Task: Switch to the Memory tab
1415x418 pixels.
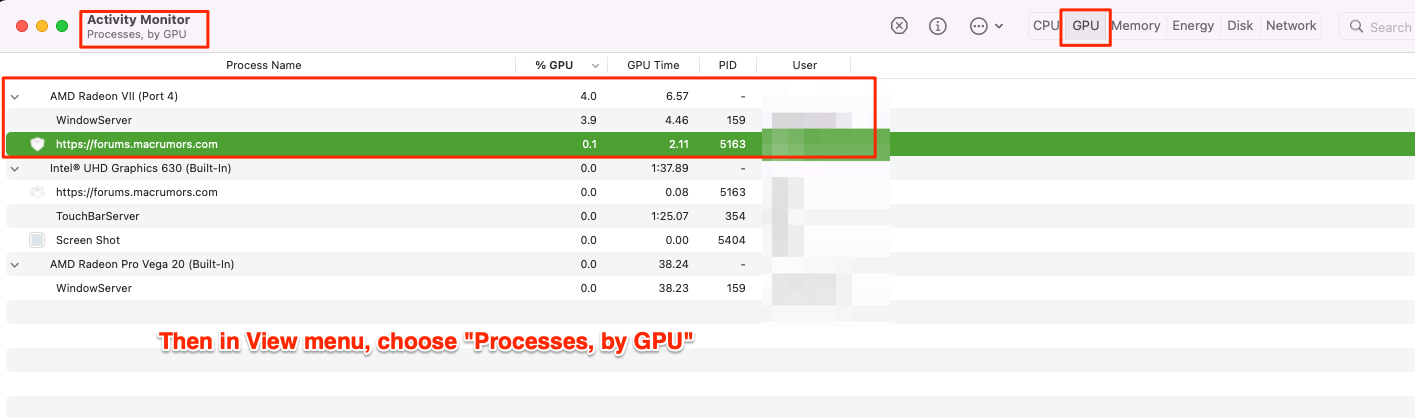Action: (x=1136, y=26)
